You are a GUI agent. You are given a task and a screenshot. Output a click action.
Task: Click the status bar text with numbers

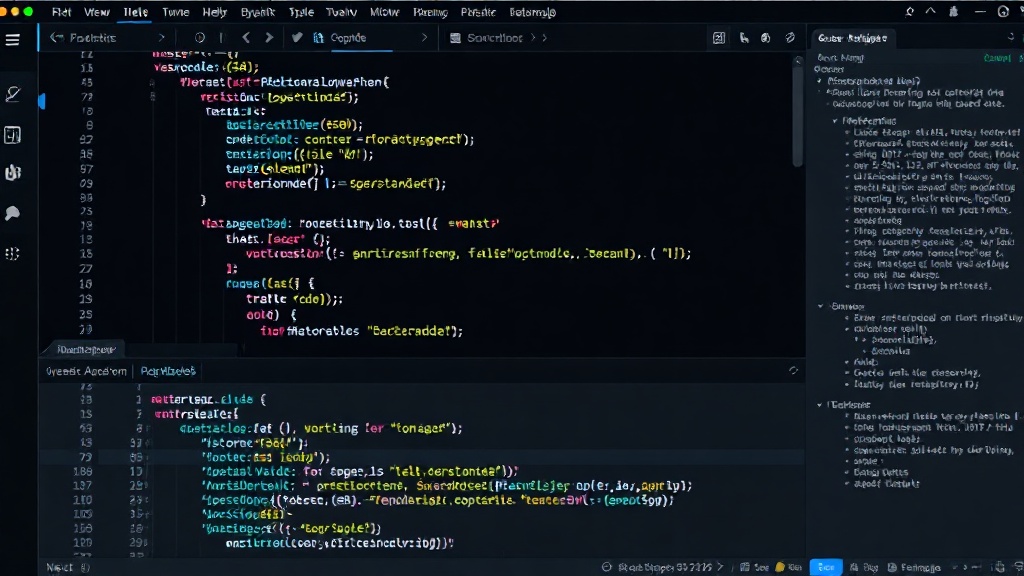pos(665,567)
